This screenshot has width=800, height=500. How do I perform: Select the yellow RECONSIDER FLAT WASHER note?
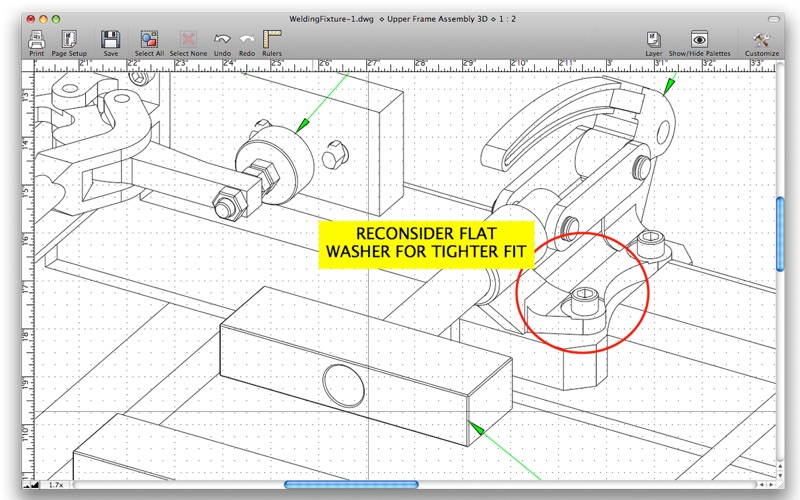pos(427,245)
